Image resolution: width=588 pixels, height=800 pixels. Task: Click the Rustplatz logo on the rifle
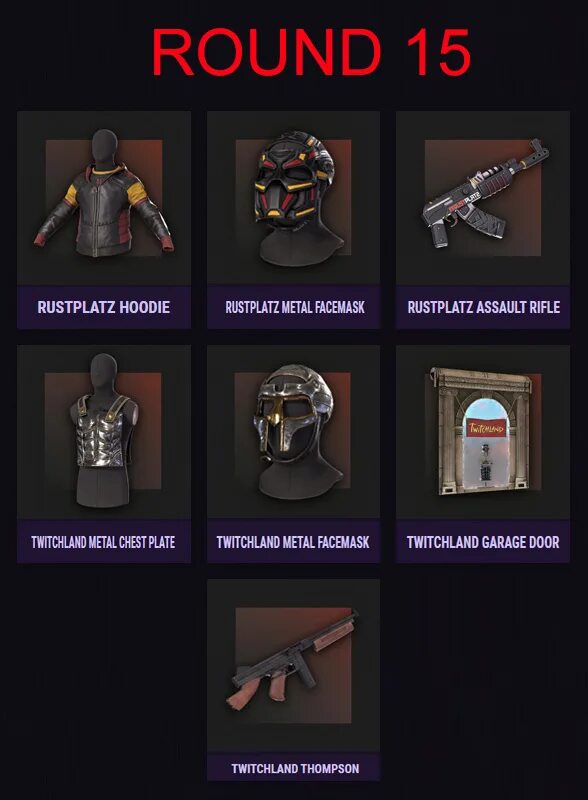click(x=464, y=205)
